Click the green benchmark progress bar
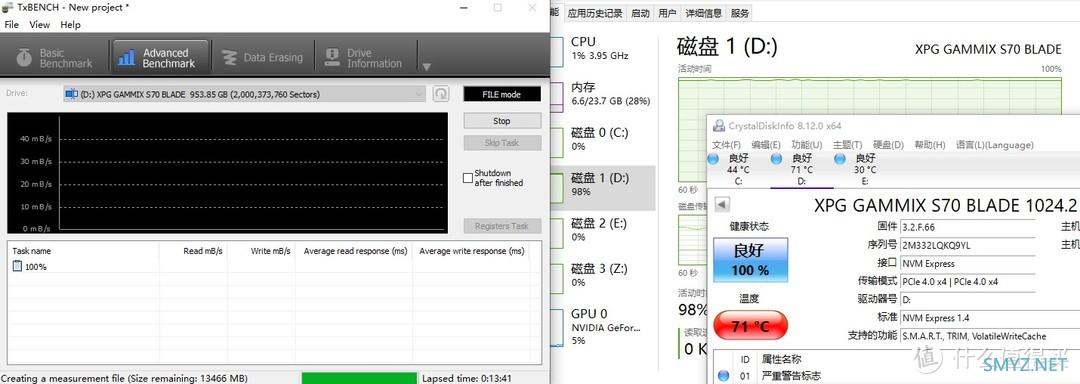Viewport: 1080px width, 384px height. click(x=359, y=378)
